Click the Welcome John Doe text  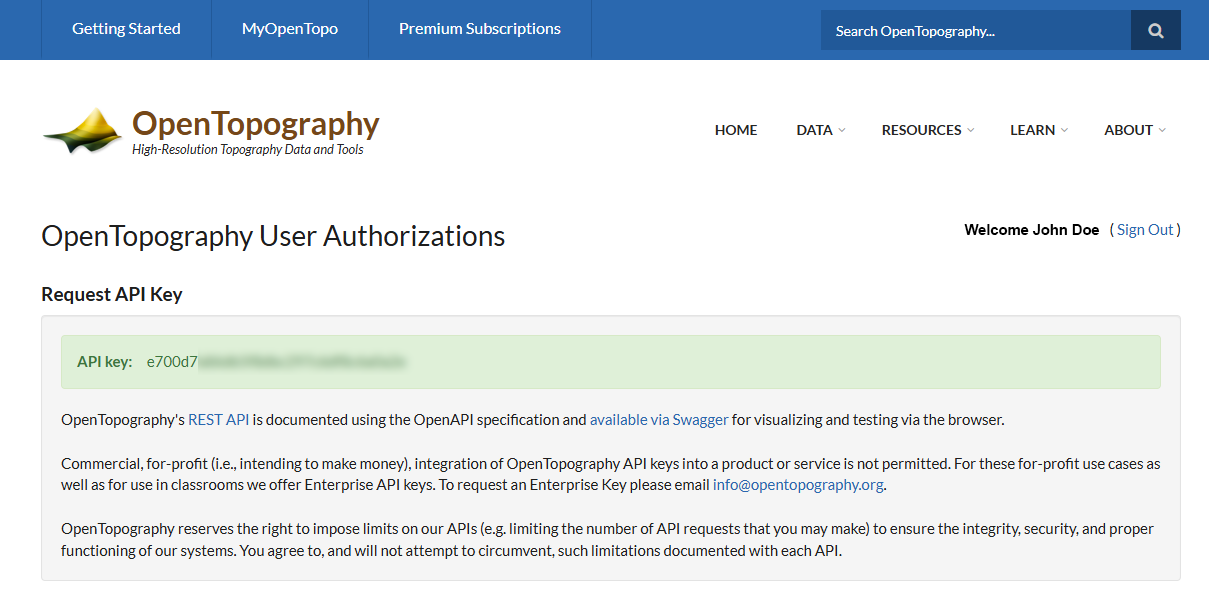click(1032, 230)
